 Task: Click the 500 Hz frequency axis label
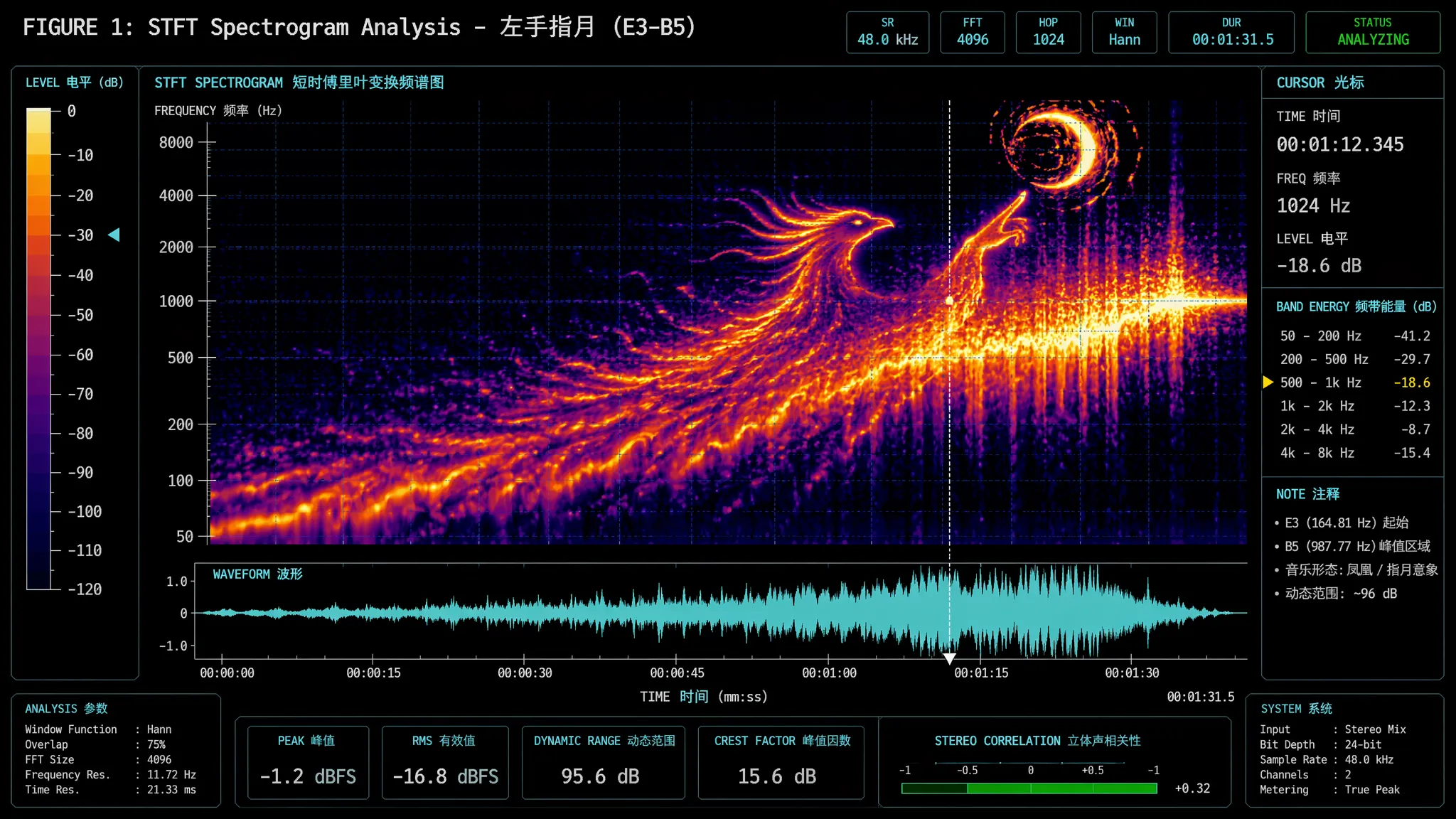[180, 358]
